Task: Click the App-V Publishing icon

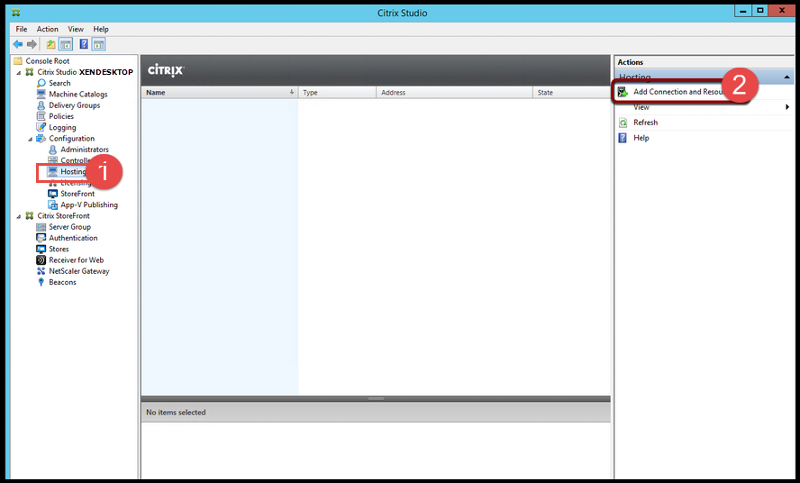Action: pos(53,205)
